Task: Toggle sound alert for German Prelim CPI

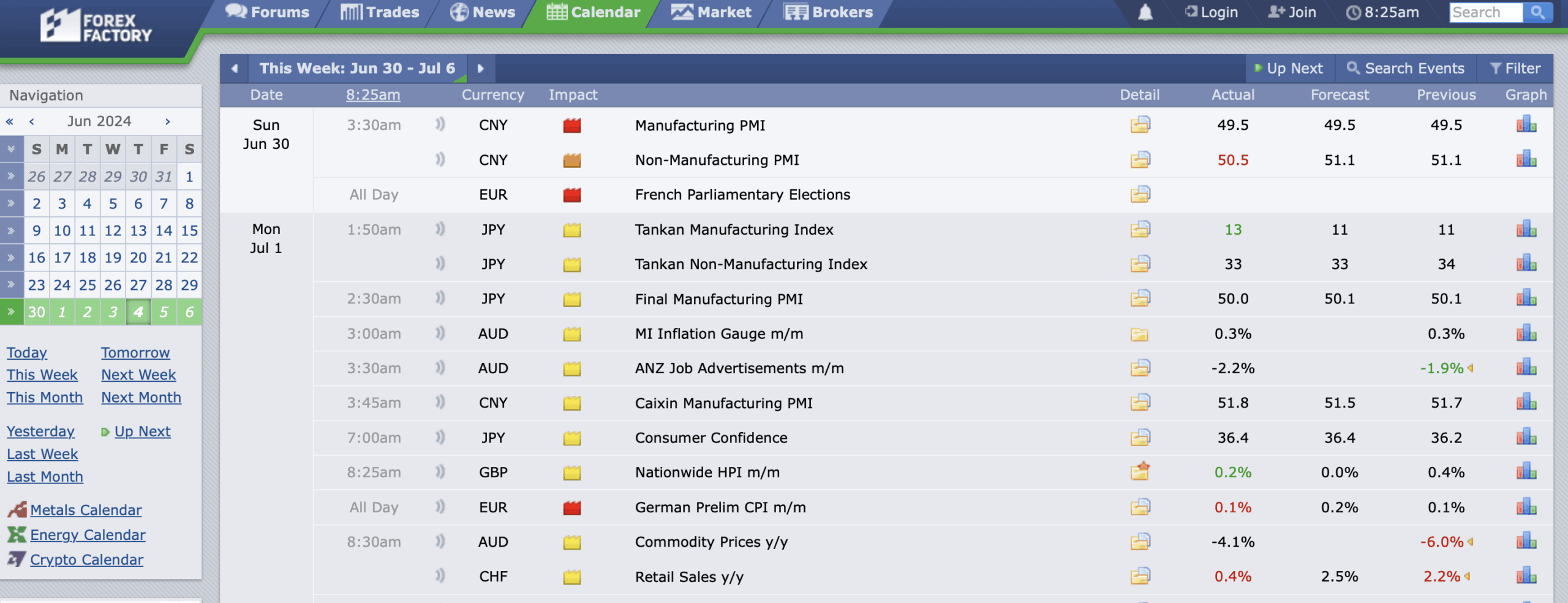Action: [440, 507]
